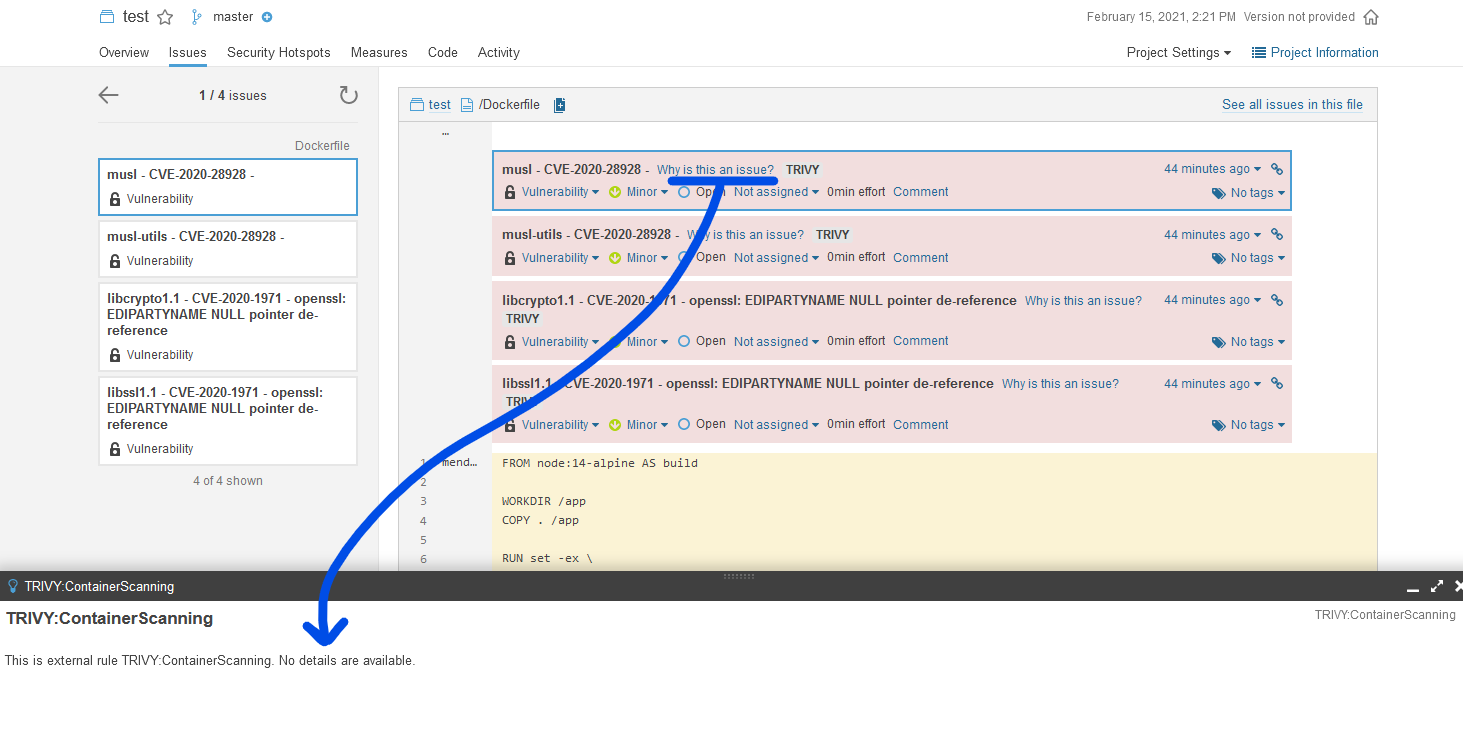Image resolution: width=1463 pixels, height=753 pixels.
Task: Click See all issues in this file
Action: coord(1292,104)
